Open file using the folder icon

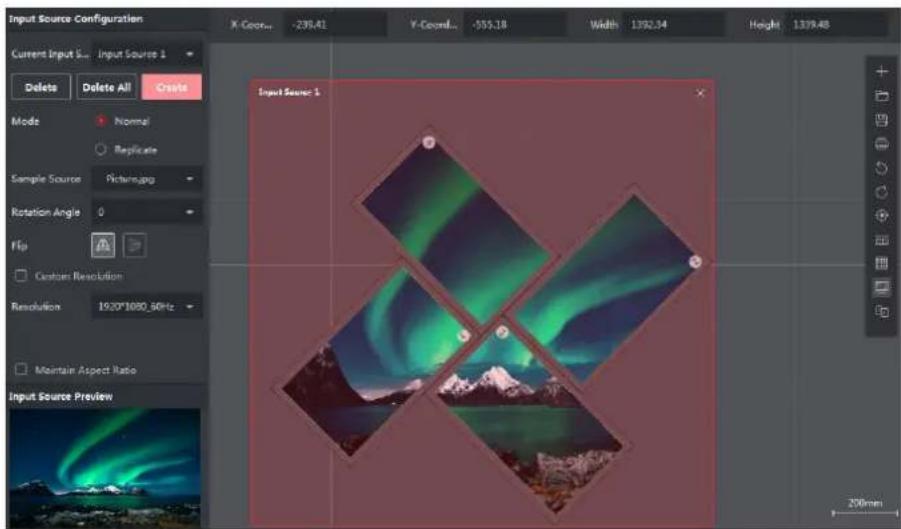point(881,96)
